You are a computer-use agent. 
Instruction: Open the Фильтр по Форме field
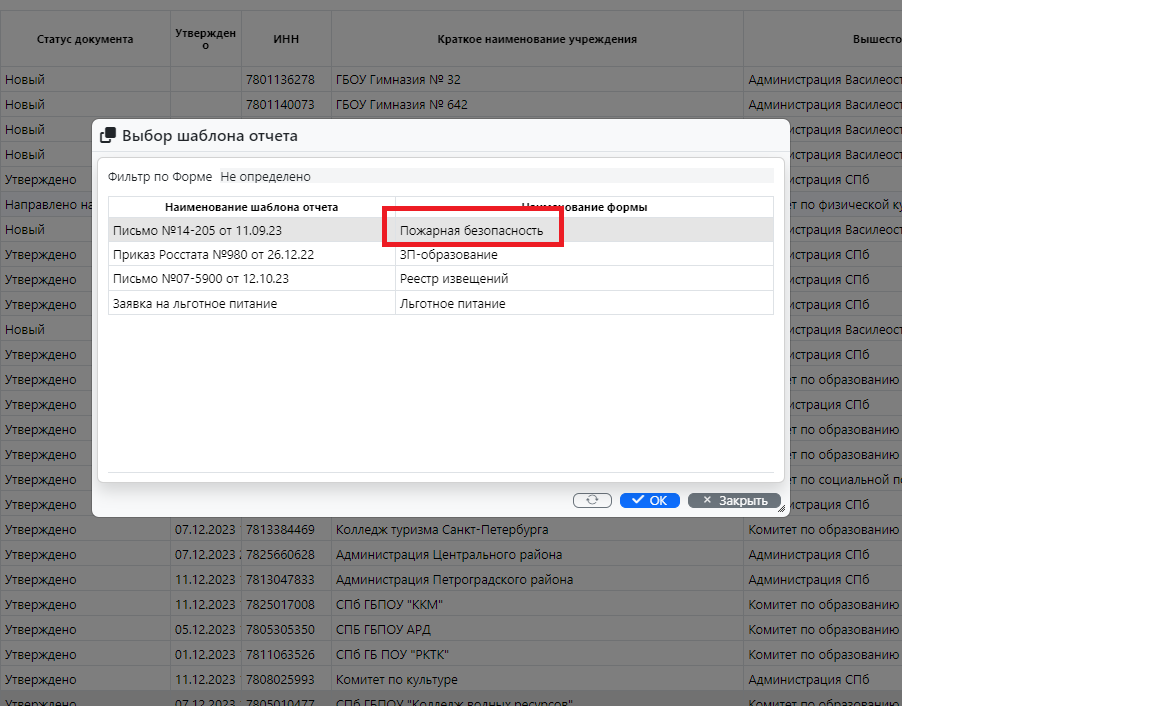coord(495,177)
